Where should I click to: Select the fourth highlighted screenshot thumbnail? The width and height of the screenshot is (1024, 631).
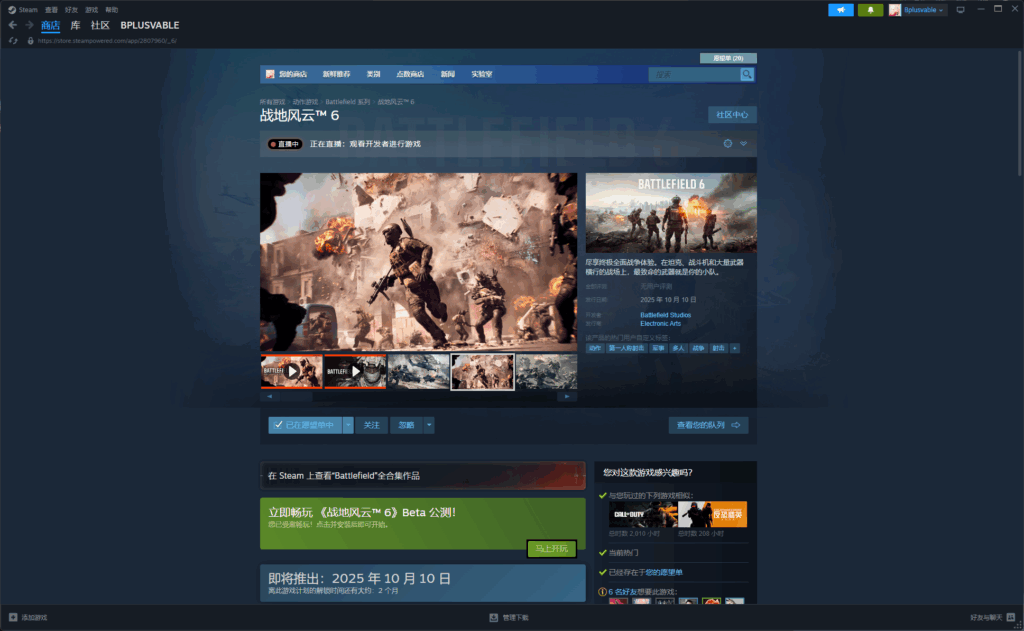pos(483,372)
